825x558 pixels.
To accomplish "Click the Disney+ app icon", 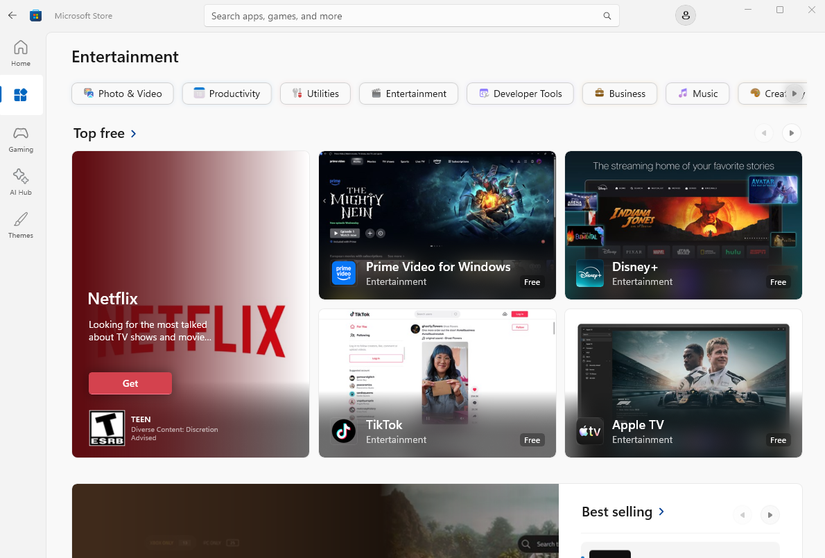I will (x=590, y=273).
